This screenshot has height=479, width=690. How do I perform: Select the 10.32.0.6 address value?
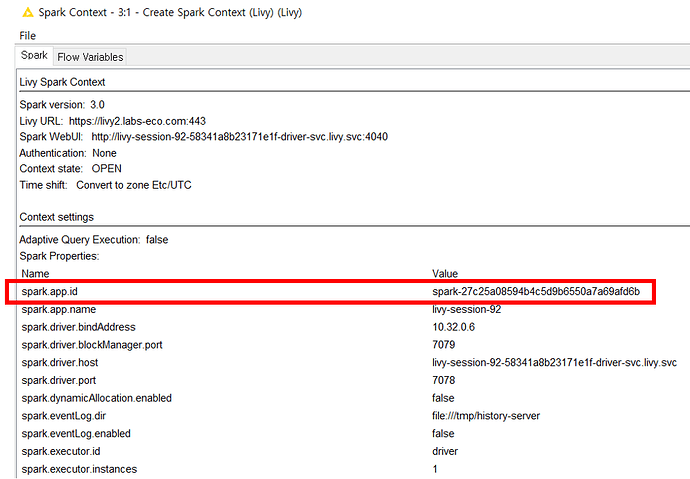tap(453, 327)
